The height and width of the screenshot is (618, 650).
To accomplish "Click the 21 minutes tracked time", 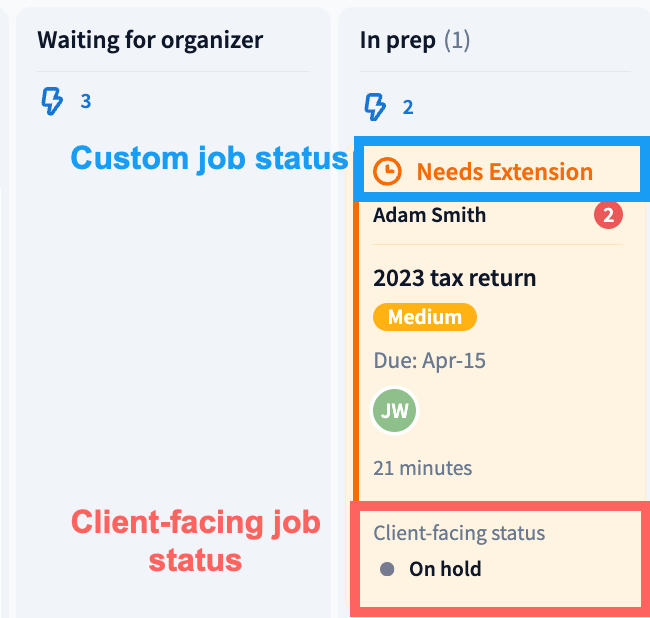I will click(x=422, y=467).
